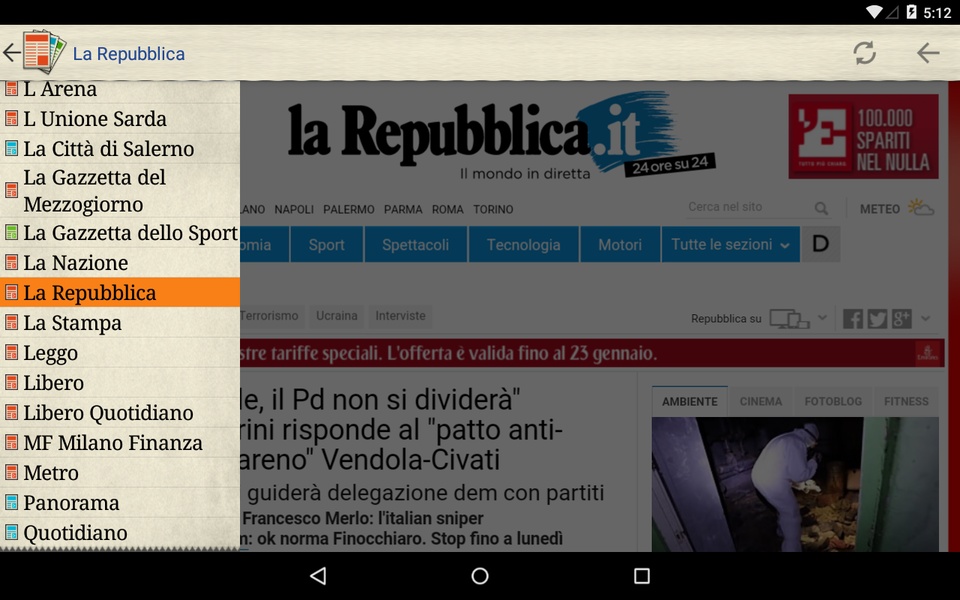This screenshot has height=600, width=960.
Task: Open the AMBIENTE photo thumbnail
Action: (795, 484)
